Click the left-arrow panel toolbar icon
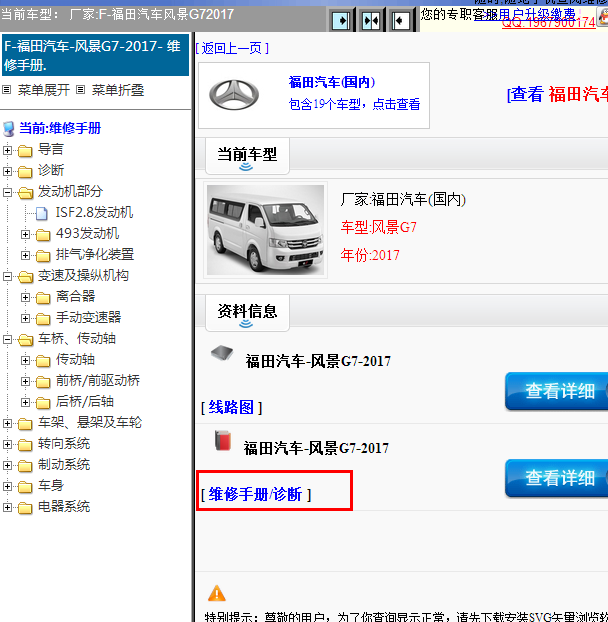Viewport: 608px width, 622px height. point(401,20)
